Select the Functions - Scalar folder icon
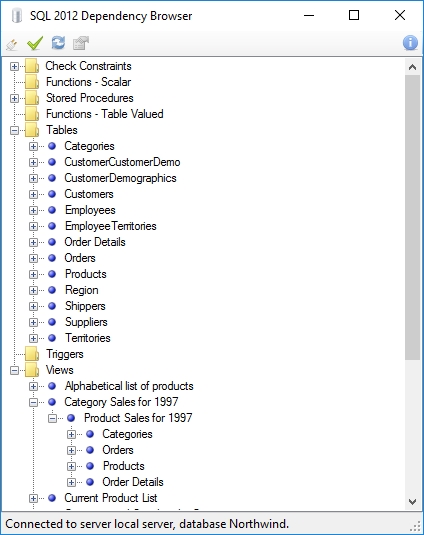The image size is (424, 535). (x=32, y=82)
